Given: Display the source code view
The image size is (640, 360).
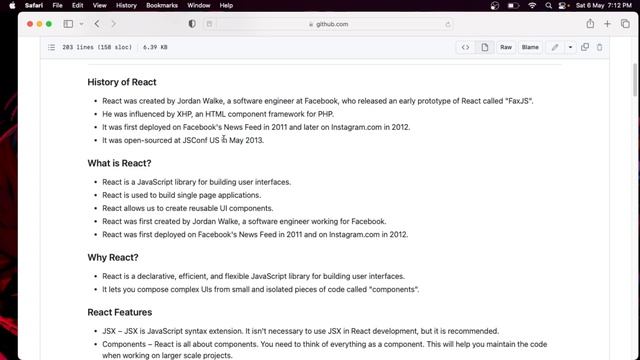Looking at the screenshot, I should coord(465,47).
